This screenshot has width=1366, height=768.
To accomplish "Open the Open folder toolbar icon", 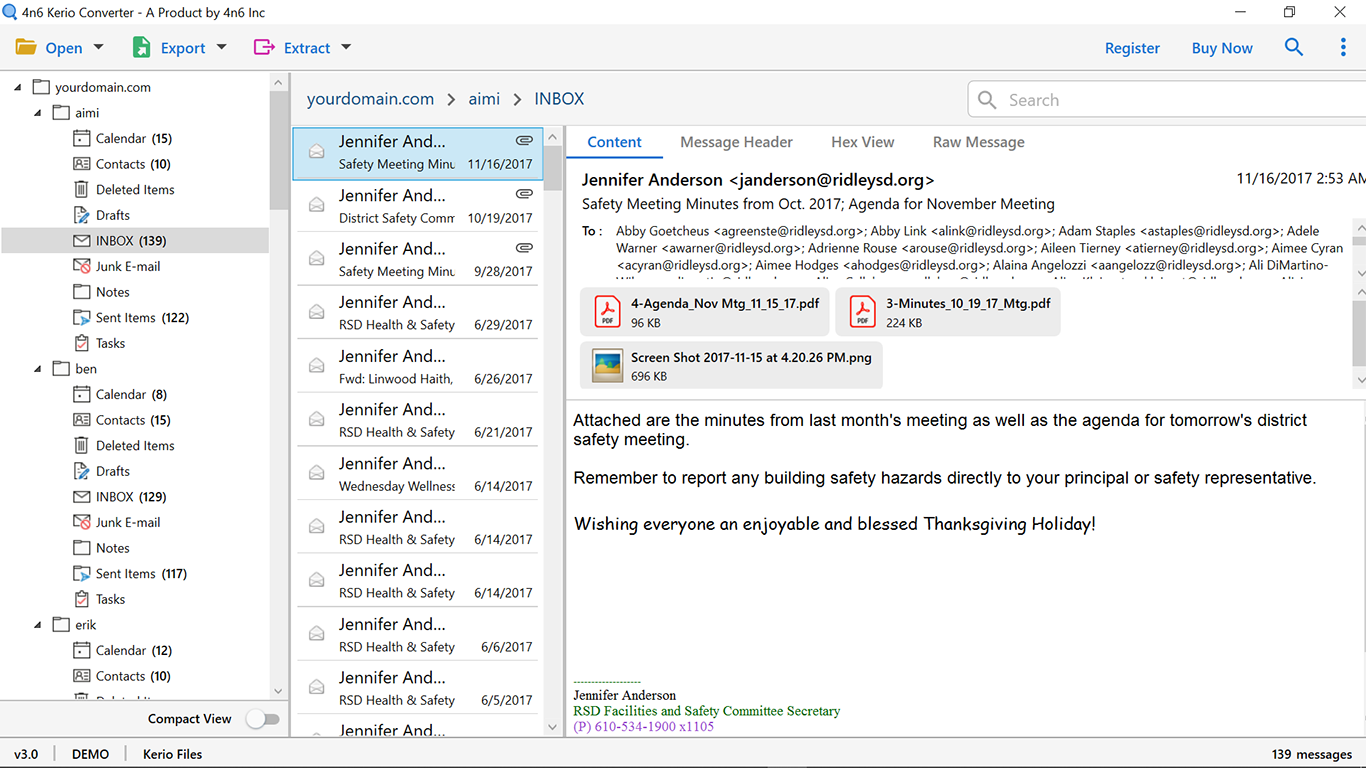I will pos(26,47).
